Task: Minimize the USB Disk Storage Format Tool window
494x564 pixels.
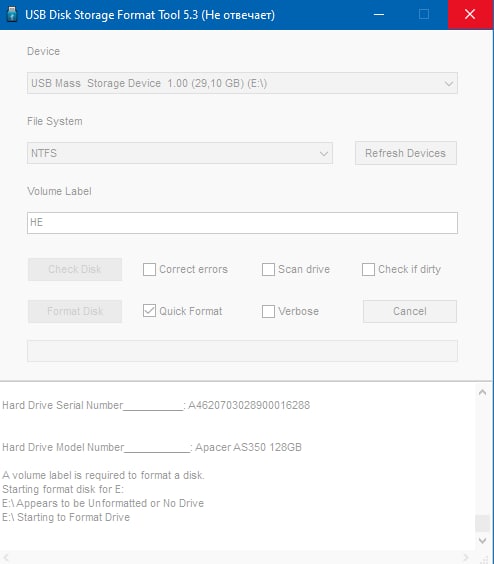Action: click(x=379, y=14)
